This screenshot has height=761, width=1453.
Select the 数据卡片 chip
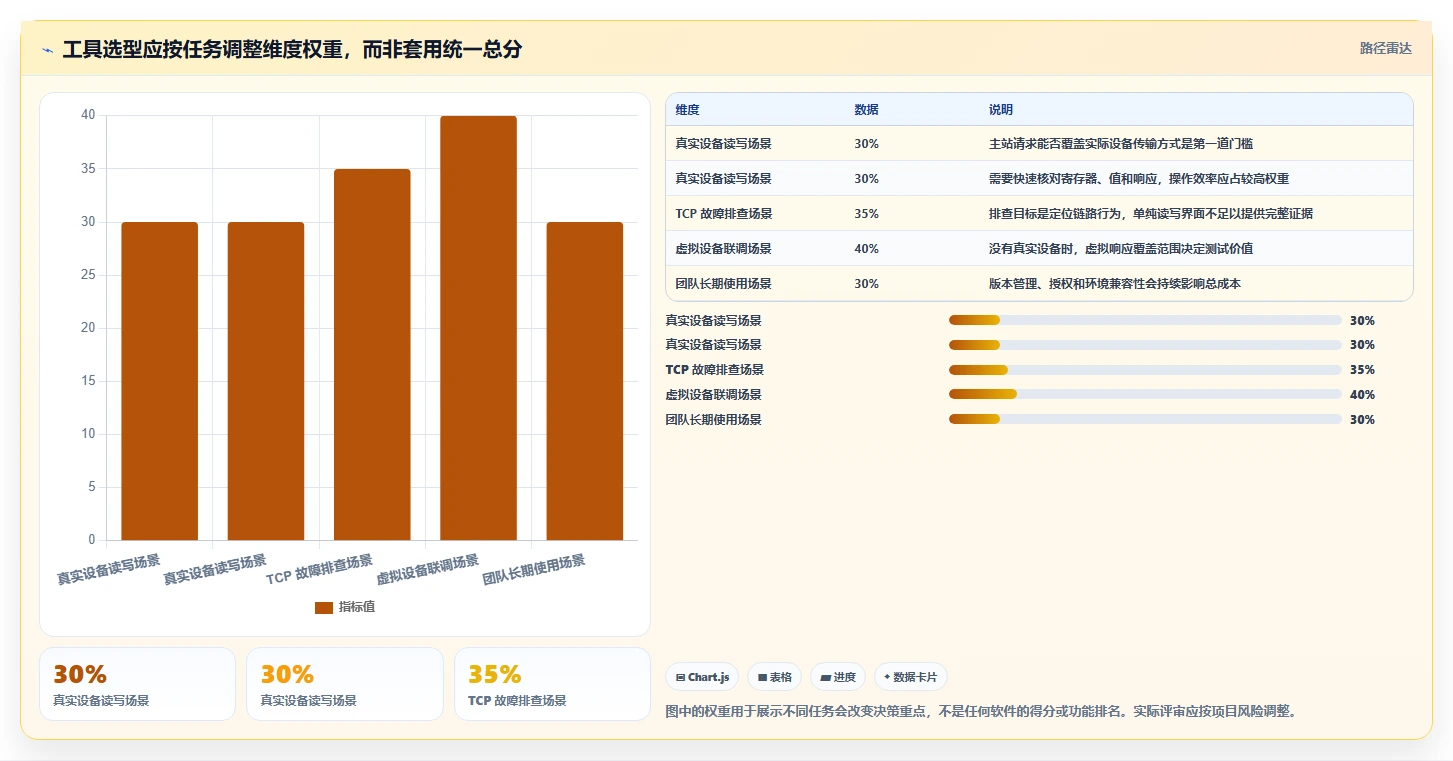(910, 677)
